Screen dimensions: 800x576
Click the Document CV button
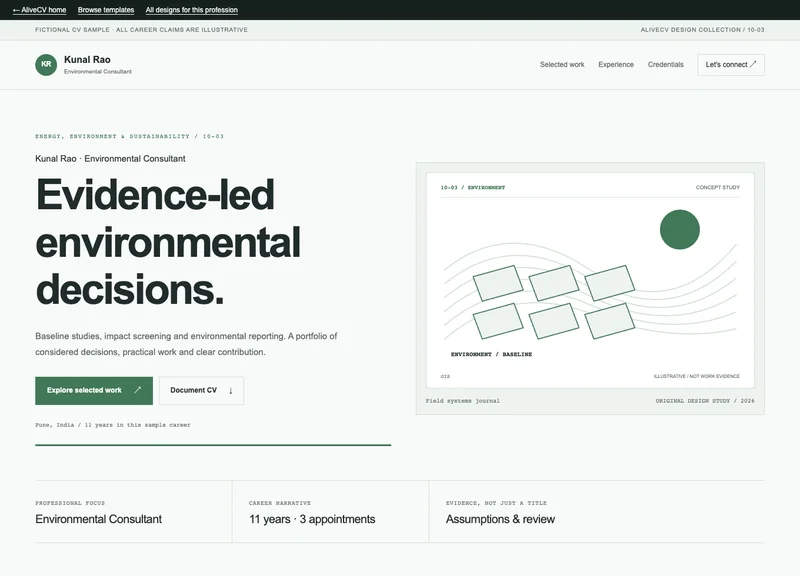coord(201,391)
